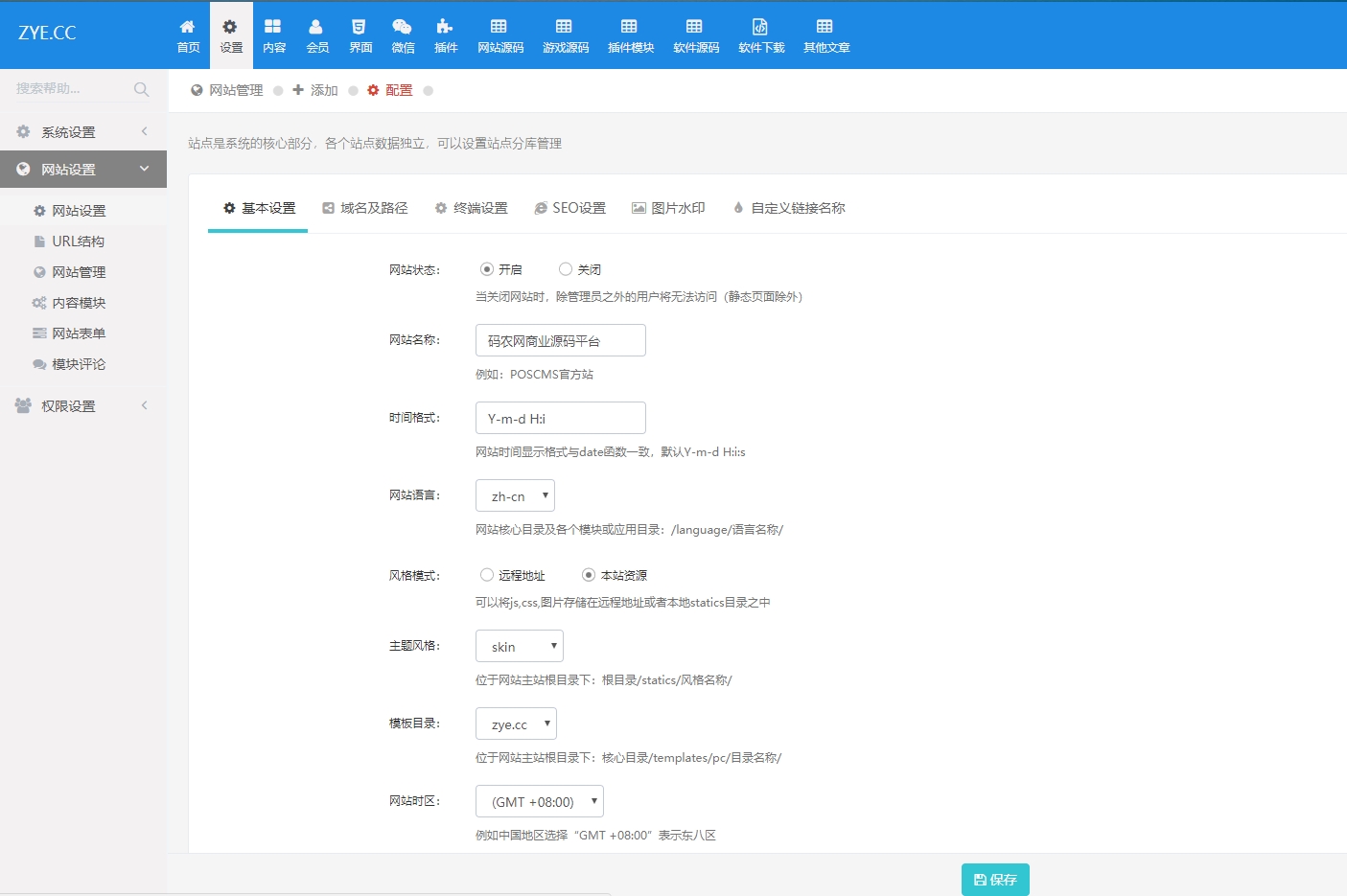
Task: Select the 关闭 website status radio button
Action: coord(566,269)
